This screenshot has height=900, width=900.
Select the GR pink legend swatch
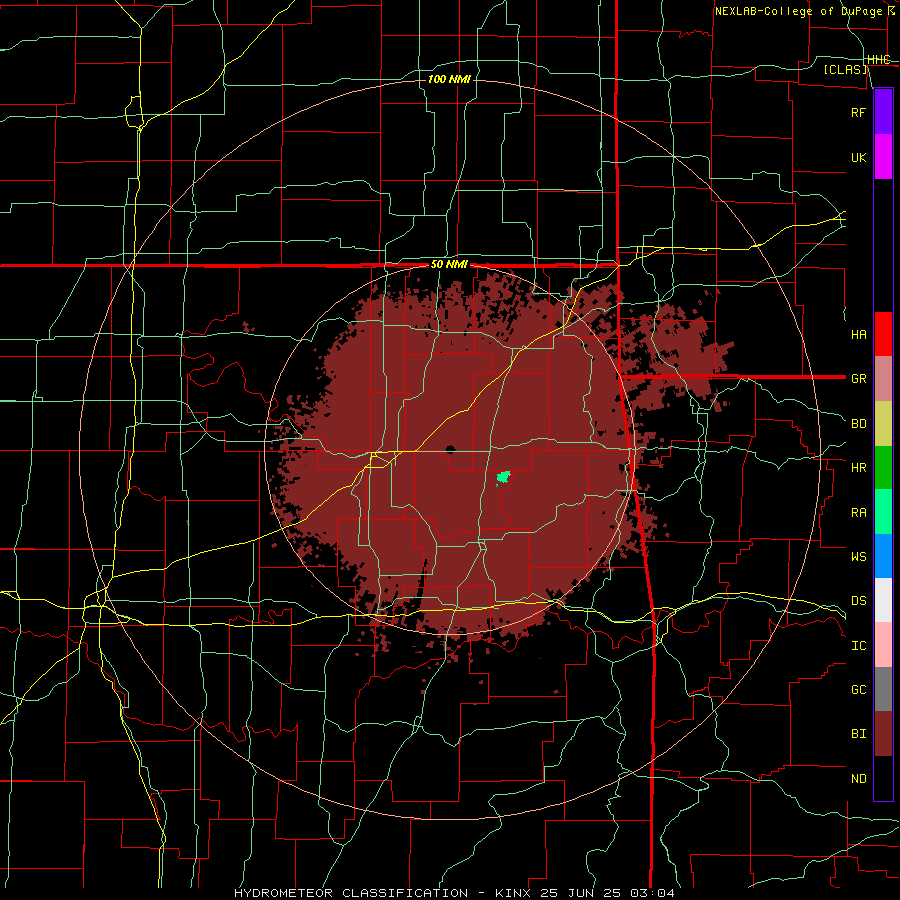883,379
